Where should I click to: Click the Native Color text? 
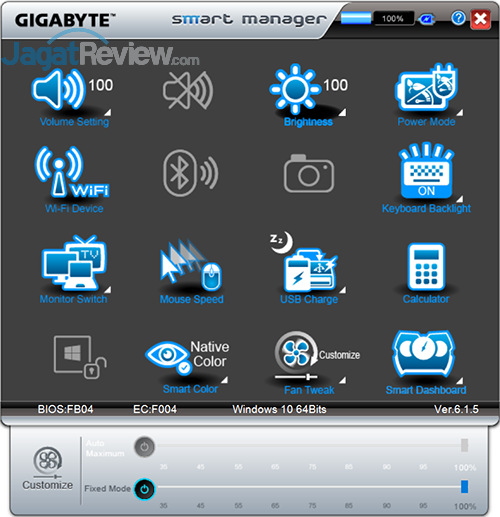tap(210, 354)
